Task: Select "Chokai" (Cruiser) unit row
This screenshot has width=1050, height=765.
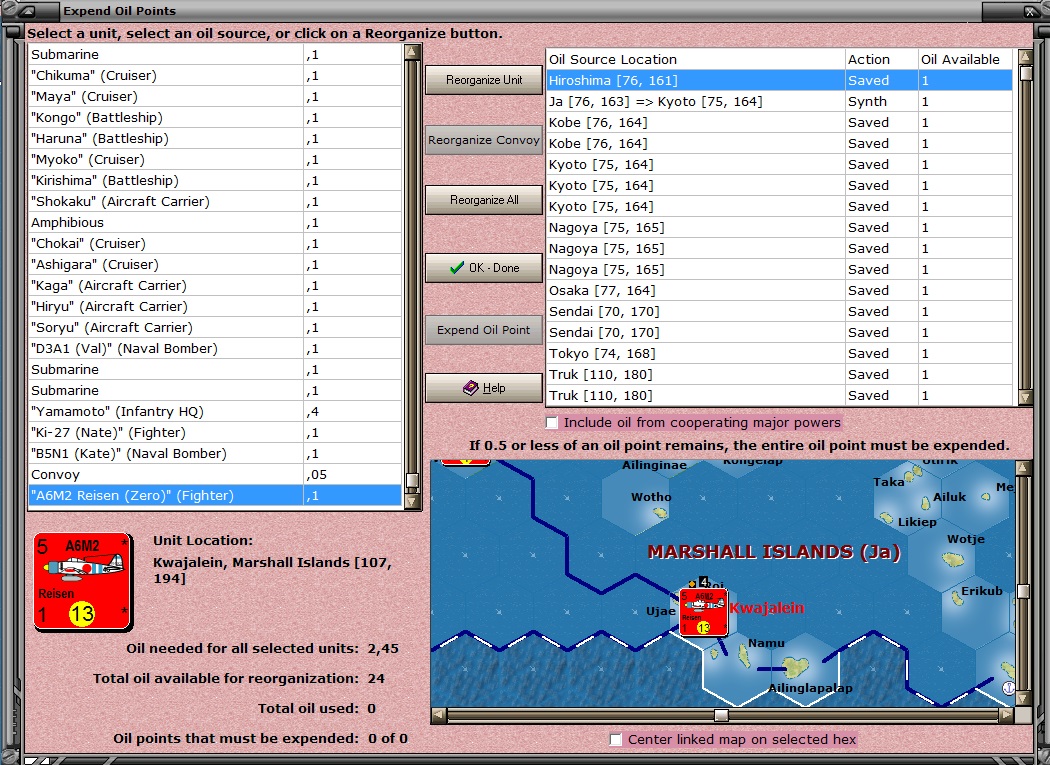Action: coord(215,243)
